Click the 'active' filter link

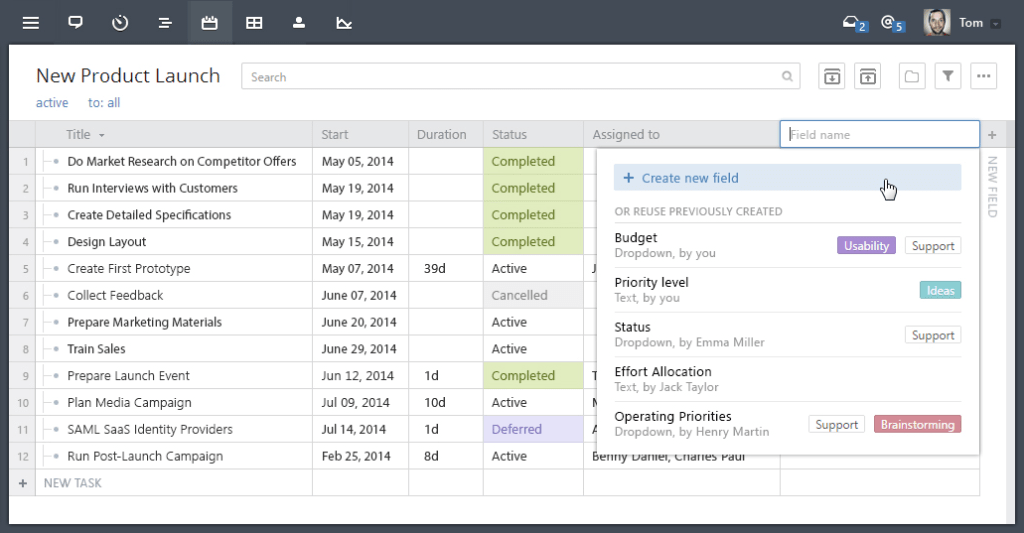click(52, 103)
